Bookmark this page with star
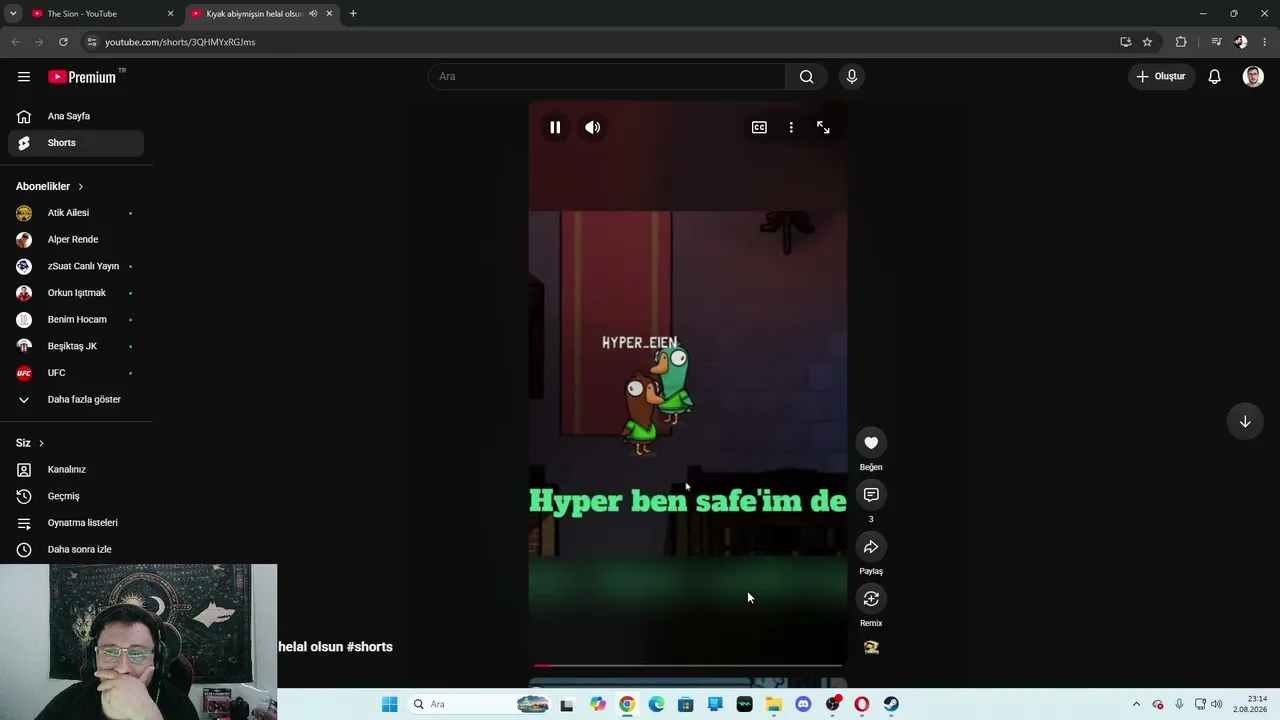 pyautogui.click(x=1147, y=42)
